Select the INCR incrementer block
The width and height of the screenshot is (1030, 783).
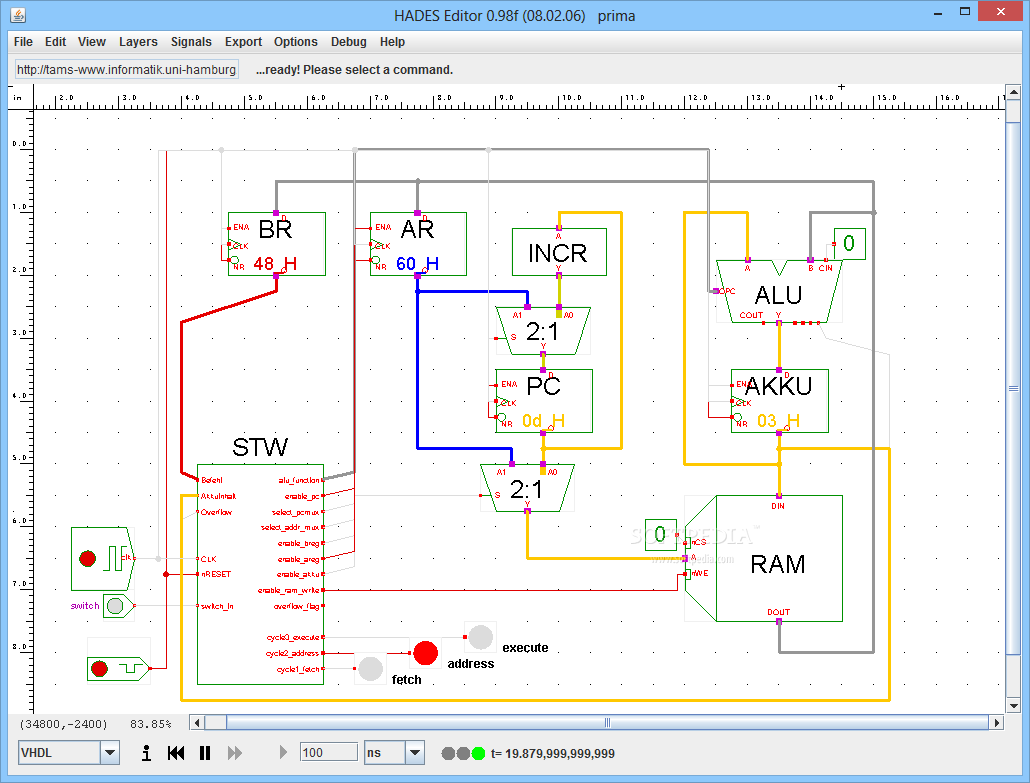click(559, 252)
